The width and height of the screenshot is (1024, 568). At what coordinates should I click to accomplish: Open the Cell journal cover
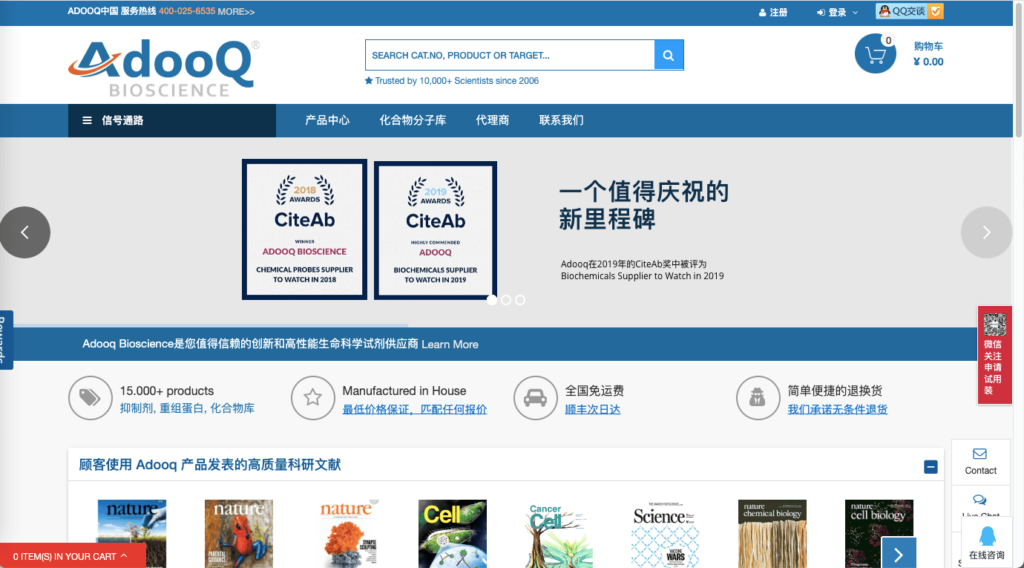tap(453, 533)
